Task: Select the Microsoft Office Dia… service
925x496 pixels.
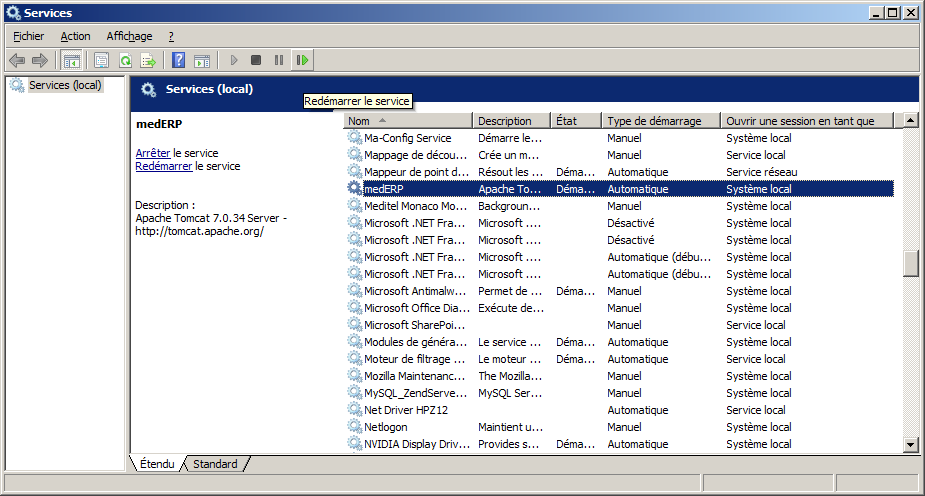Action: (619, 308)
